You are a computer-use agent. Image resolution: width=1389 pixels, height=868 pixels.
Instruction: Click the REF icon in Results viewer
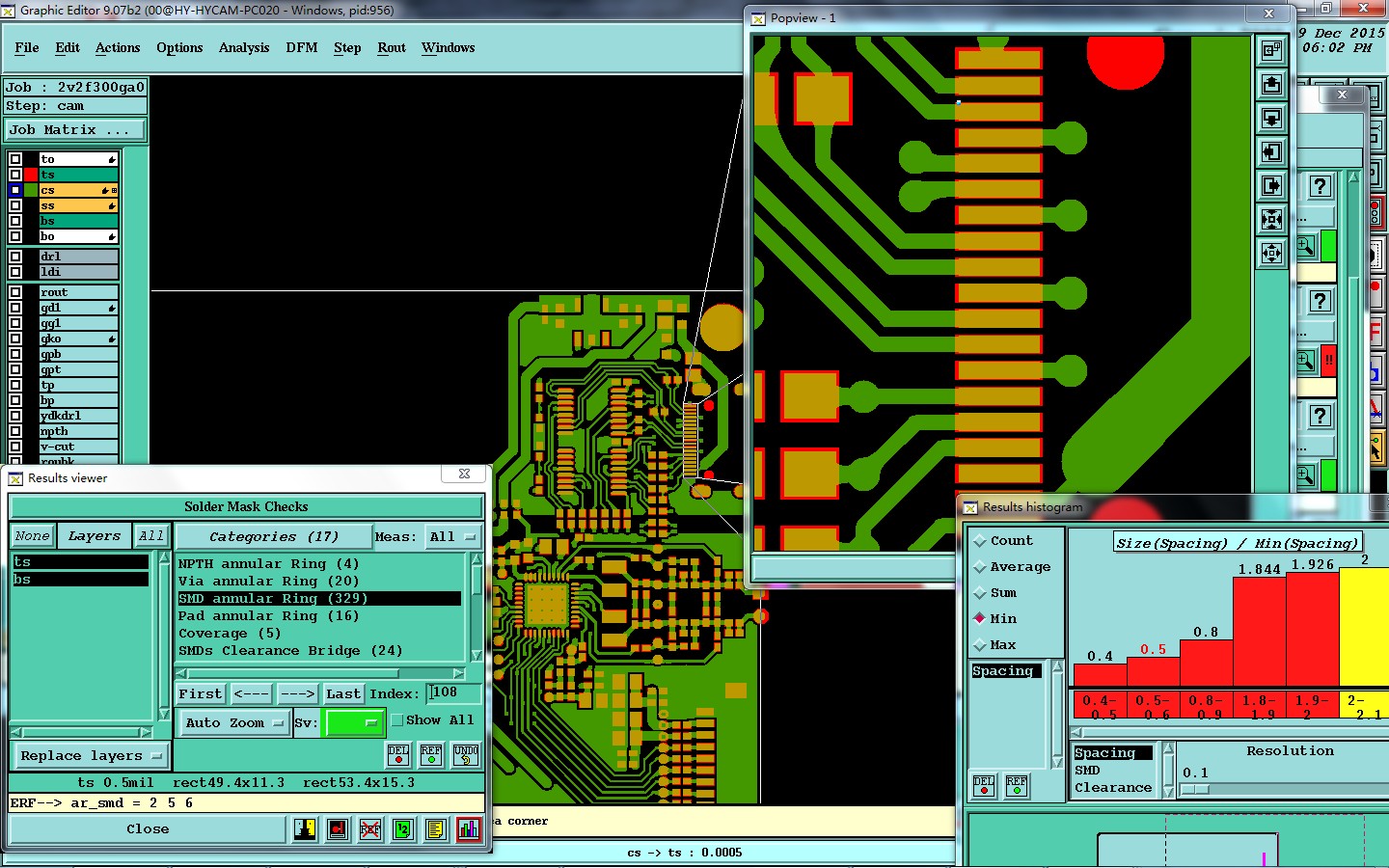tap(431, 755)
